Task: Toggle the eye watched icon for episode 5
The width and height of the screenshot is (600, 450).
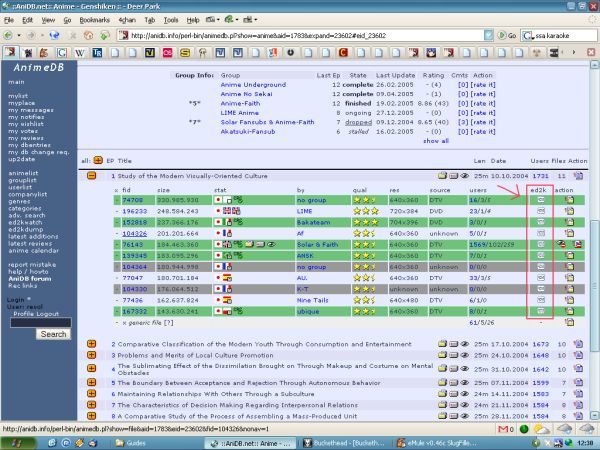Action: pos(465,383)
